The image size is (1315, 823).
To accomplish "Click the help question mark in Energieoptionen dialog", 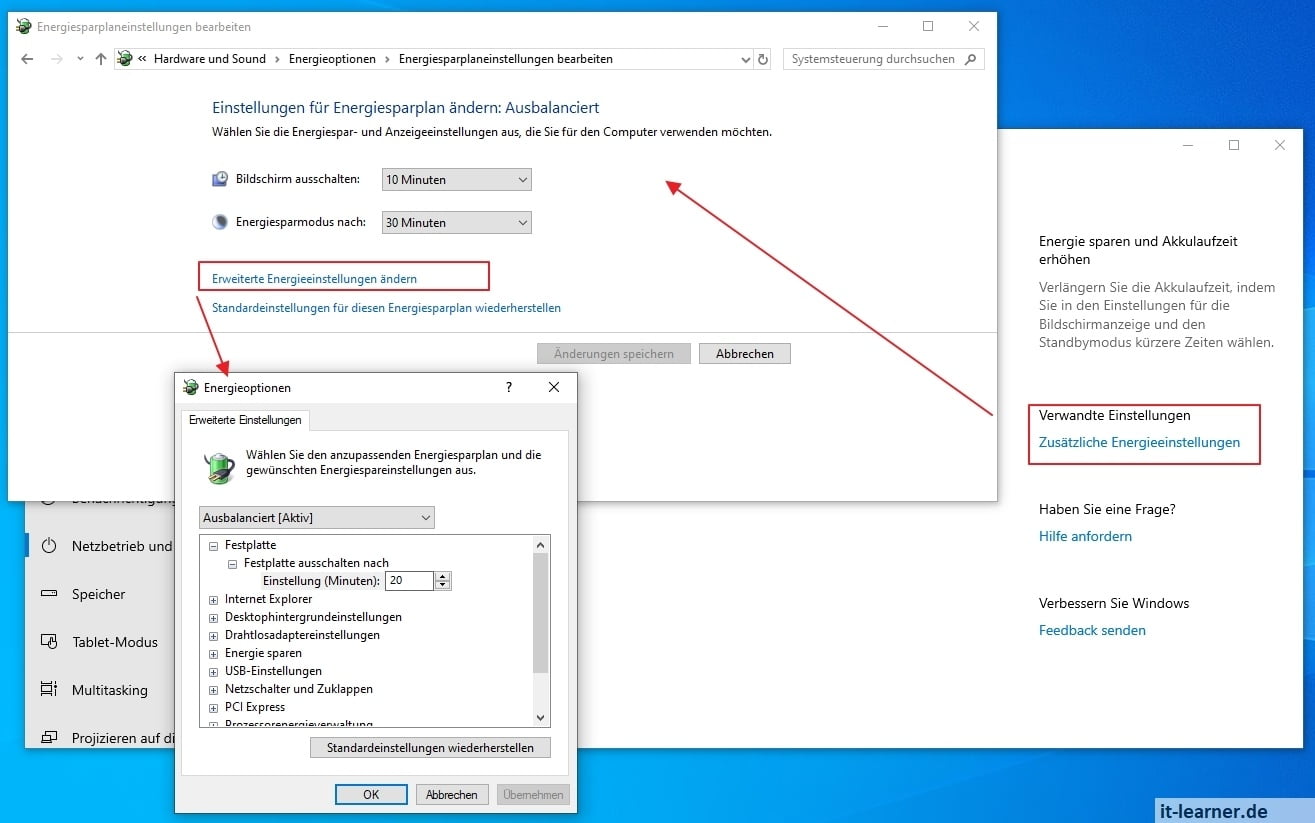I will [508, 387].
